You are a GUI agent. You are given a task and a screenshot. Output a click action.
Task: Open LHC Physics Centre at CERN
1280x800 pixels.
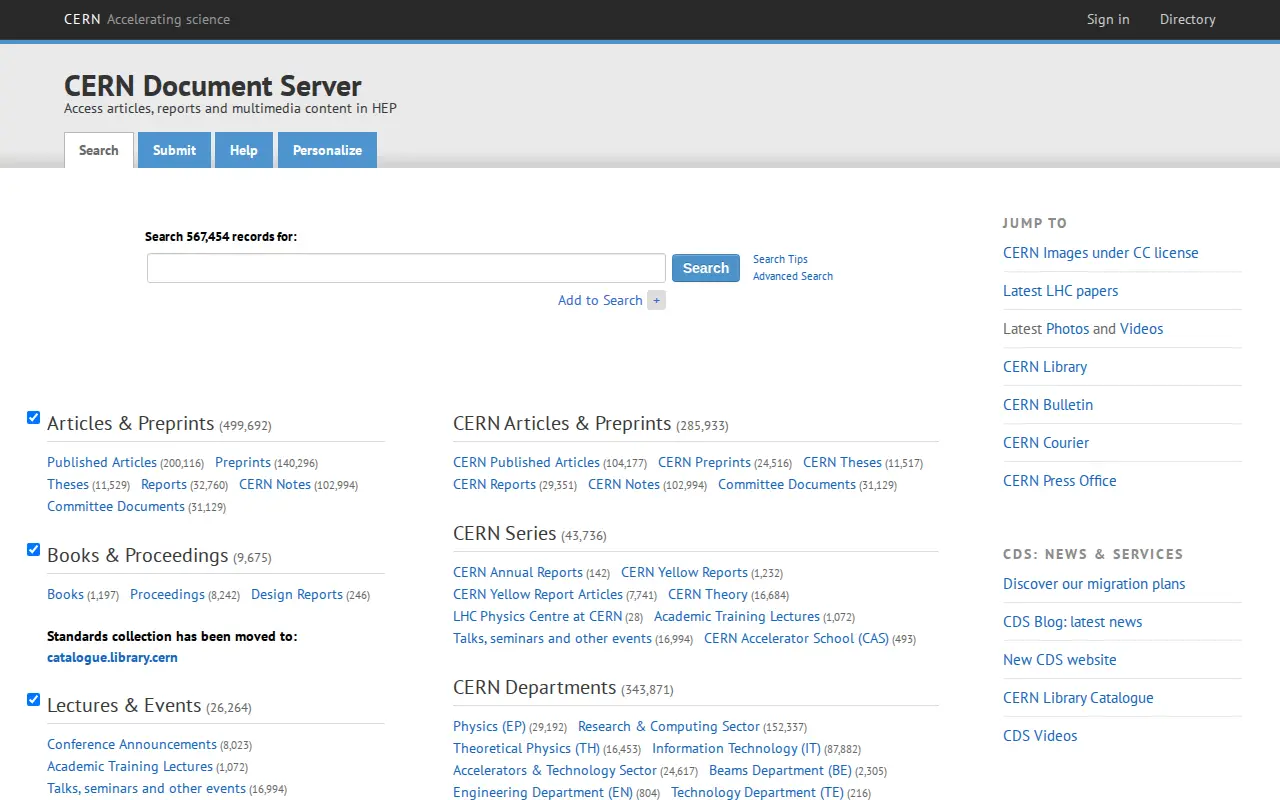(537, 616)
